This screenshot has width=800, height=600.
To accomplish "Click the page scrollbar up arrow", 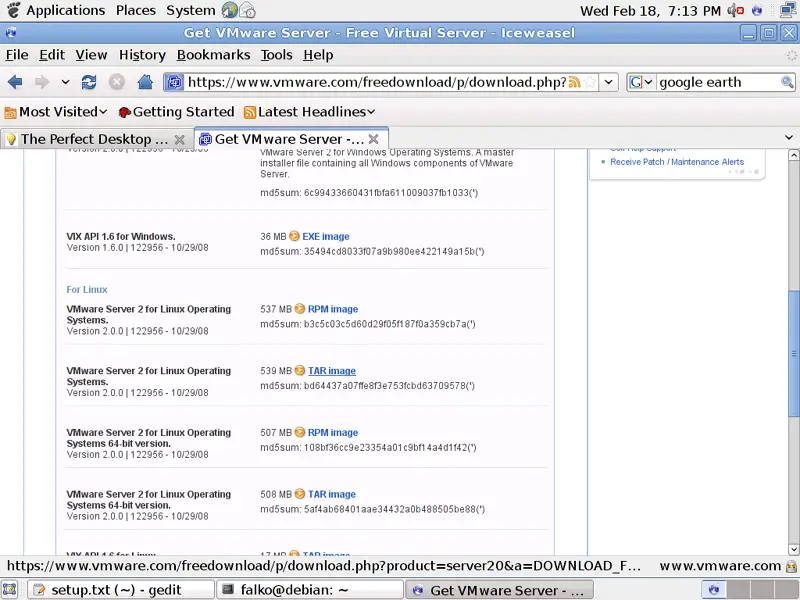I will [x=793, y=155].
